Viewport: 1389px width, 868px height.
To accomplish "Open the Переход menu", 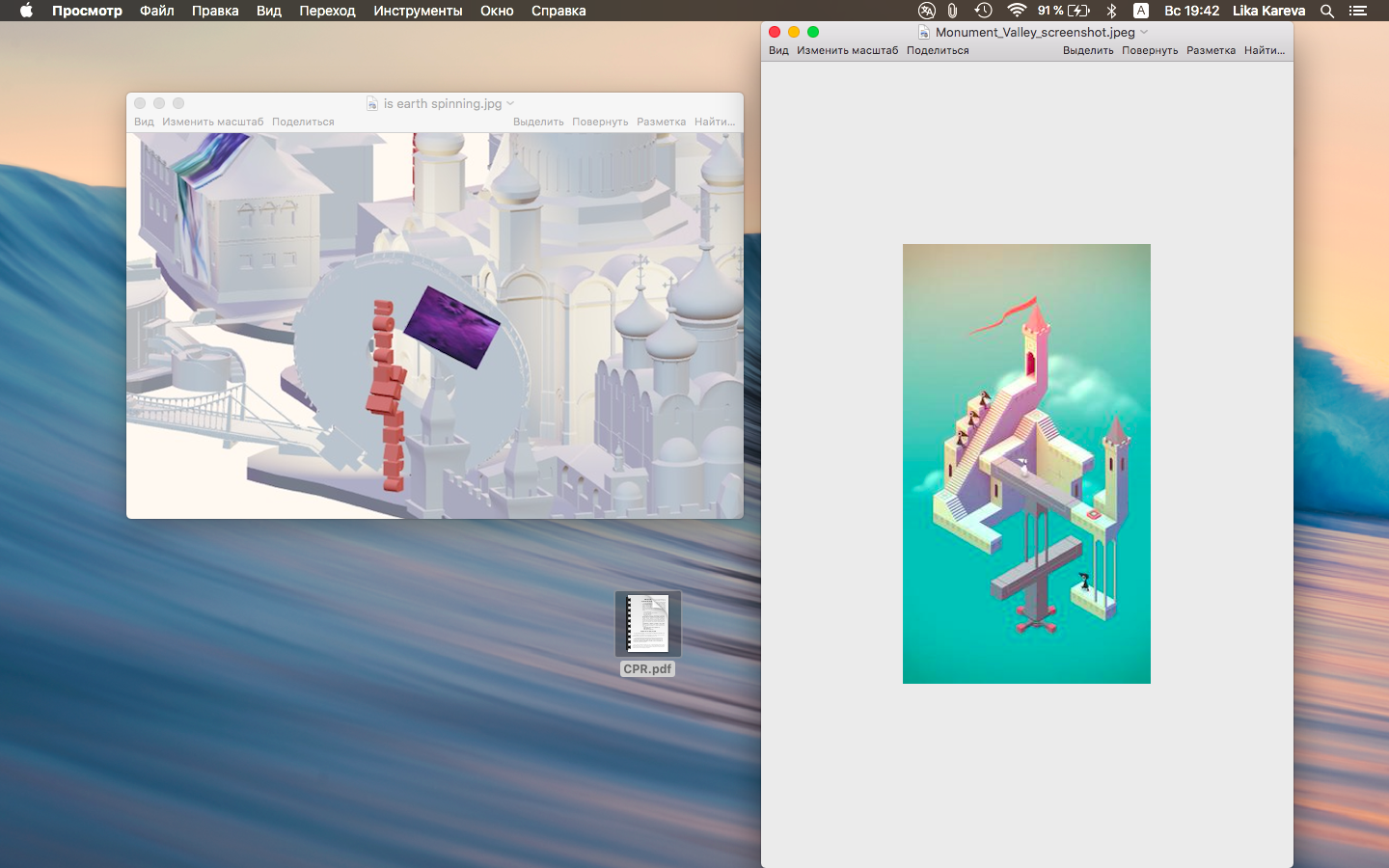I will point(327,11).
